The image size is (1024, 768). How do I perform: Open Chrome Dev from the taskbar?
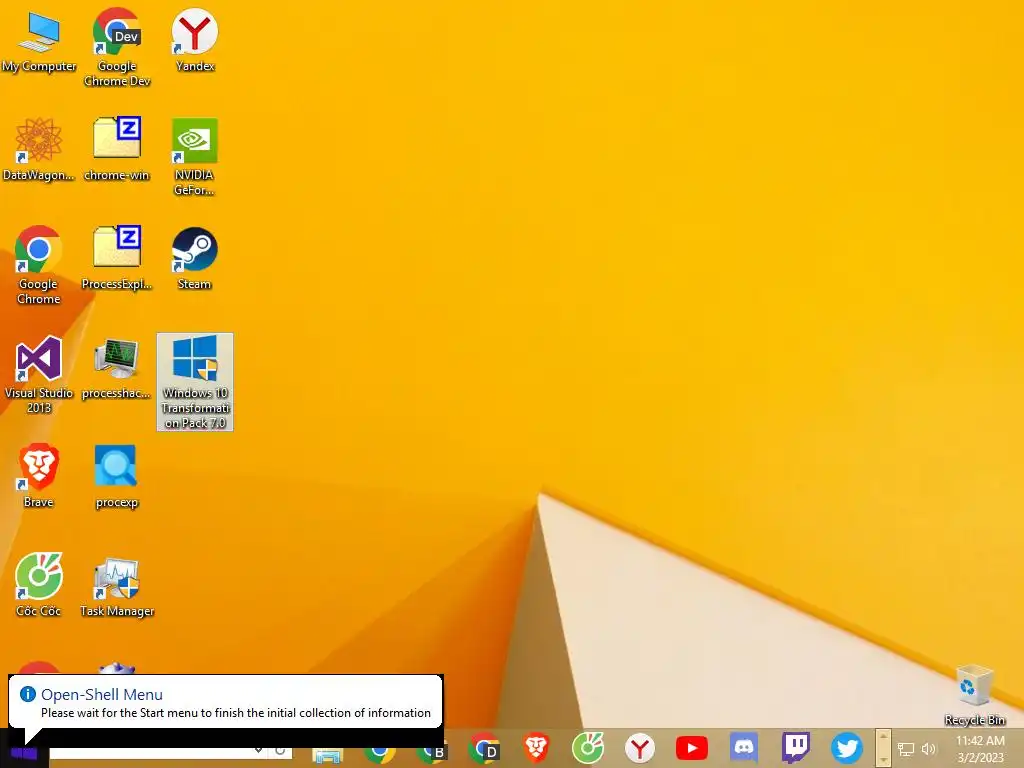tap(484, 748)
